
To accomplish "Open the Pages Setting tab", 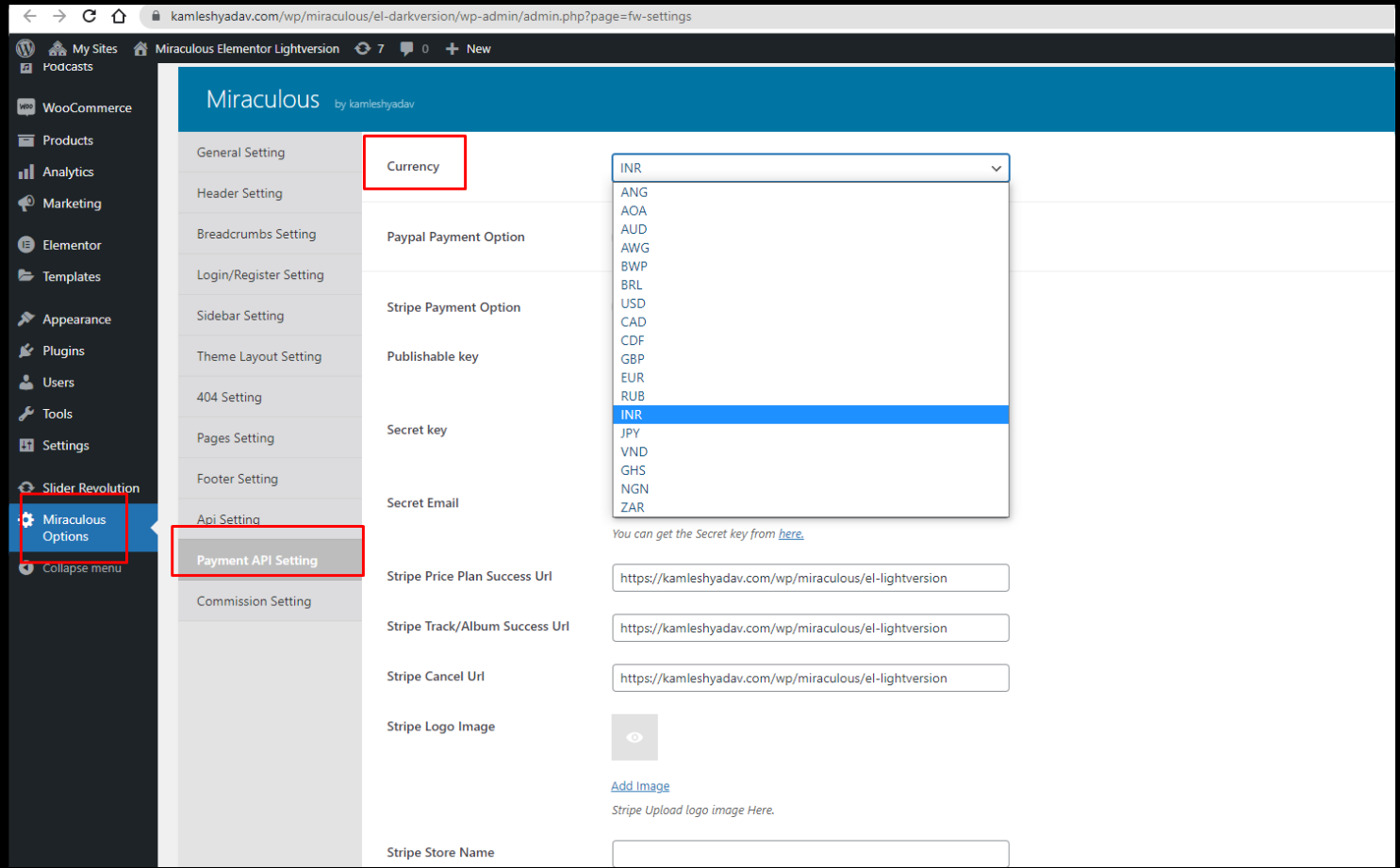I will [x=270, y=438].
